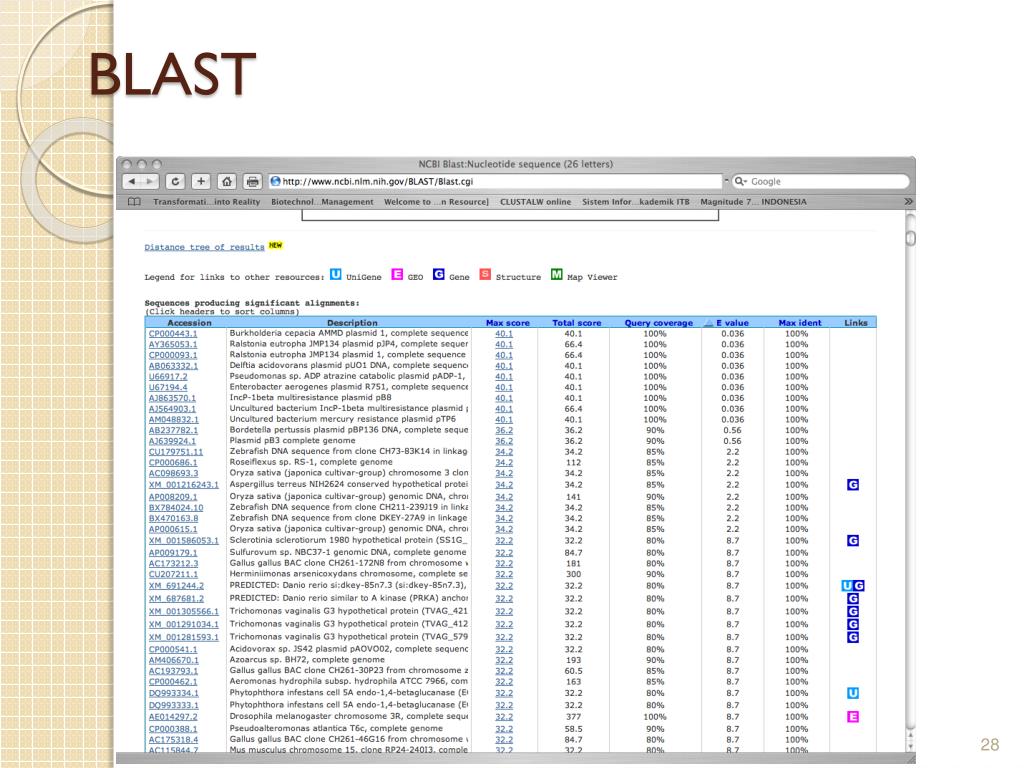The image size is (1024, 768).
Task: Click the GEO E icon in the legend
Action: pyautogui.click(x=397, y=274)
